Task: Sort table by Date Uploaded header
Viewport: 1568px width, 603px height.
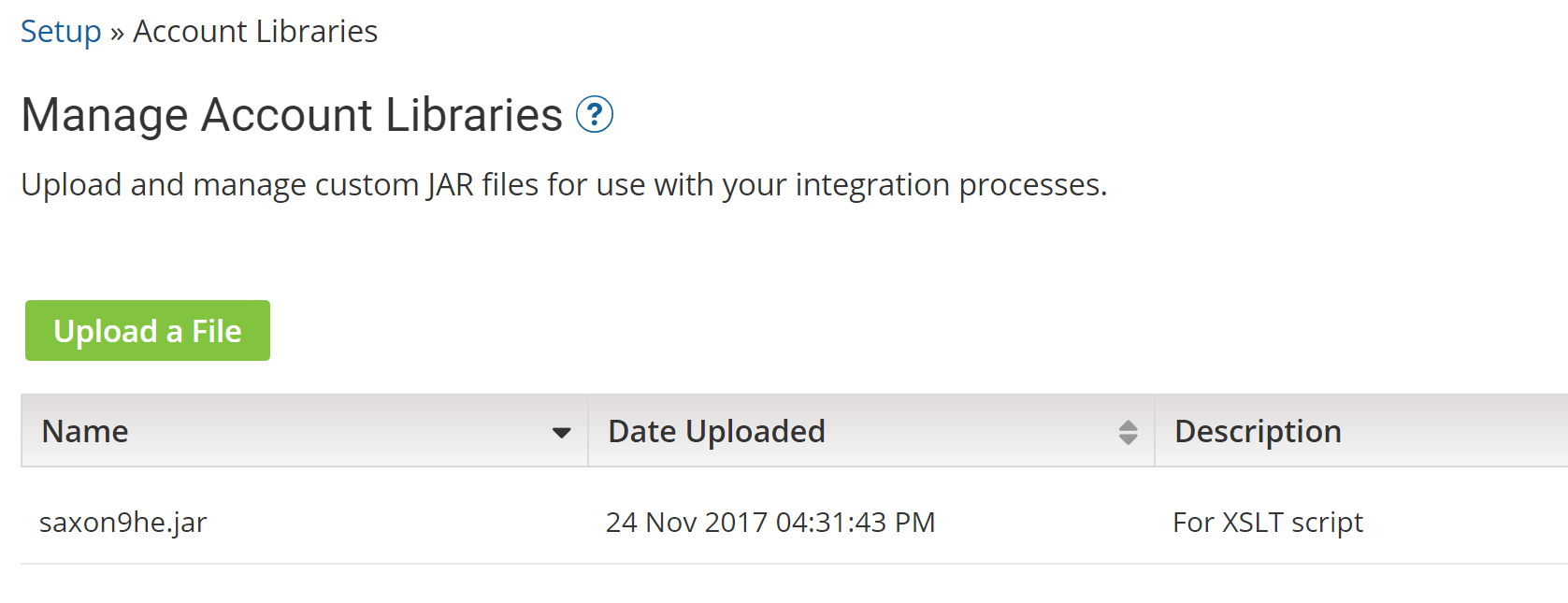Action: (716, 432)
